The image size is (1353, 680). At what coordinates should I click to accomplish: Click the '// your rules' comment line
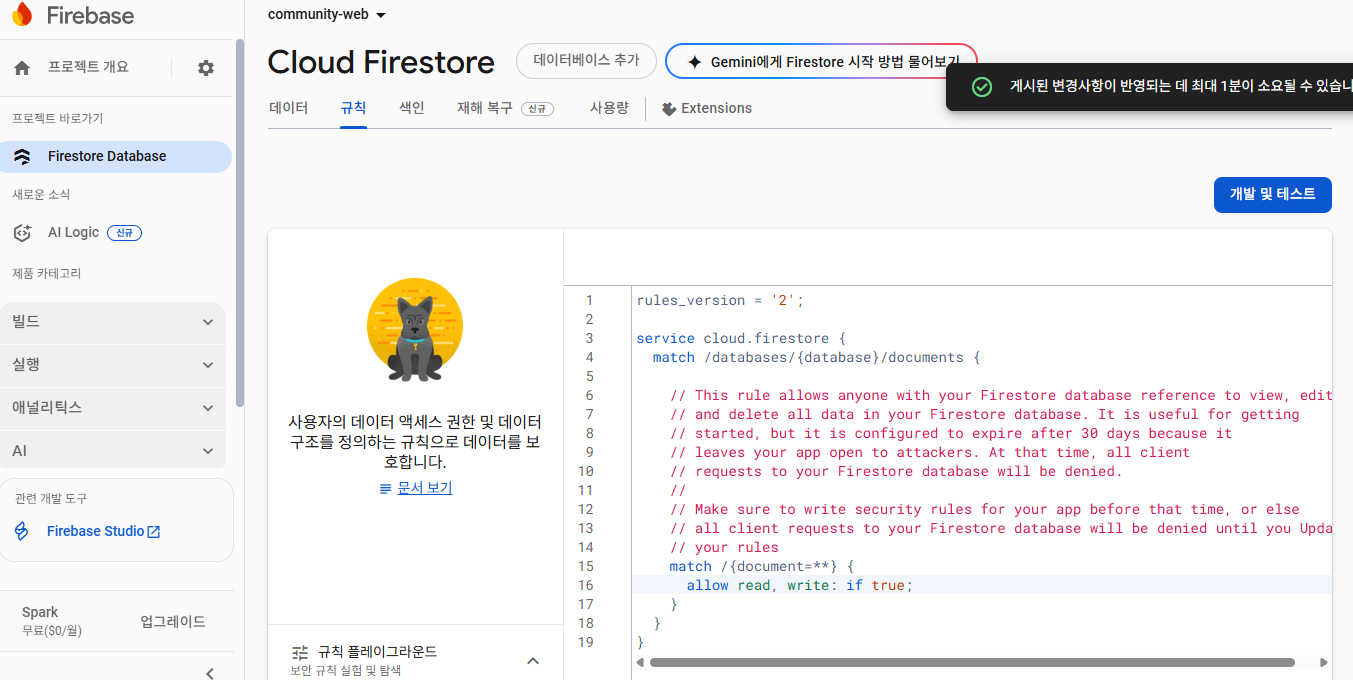(x=724, y=547)
